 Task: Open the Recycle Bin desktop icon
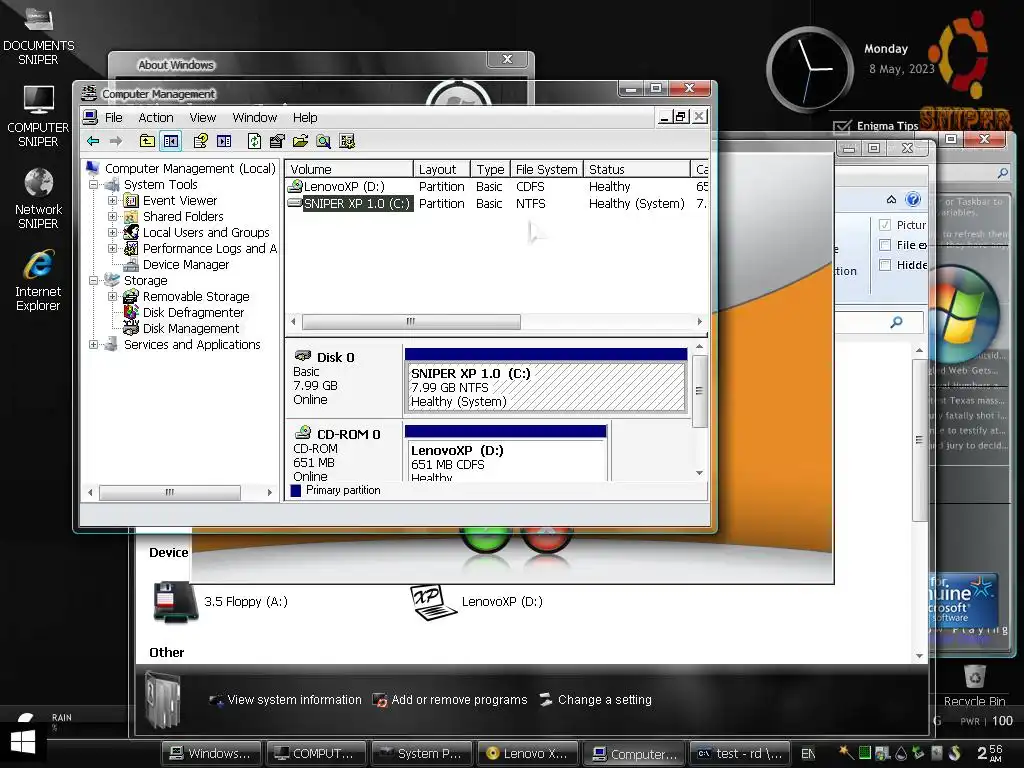tap(974, 686)
